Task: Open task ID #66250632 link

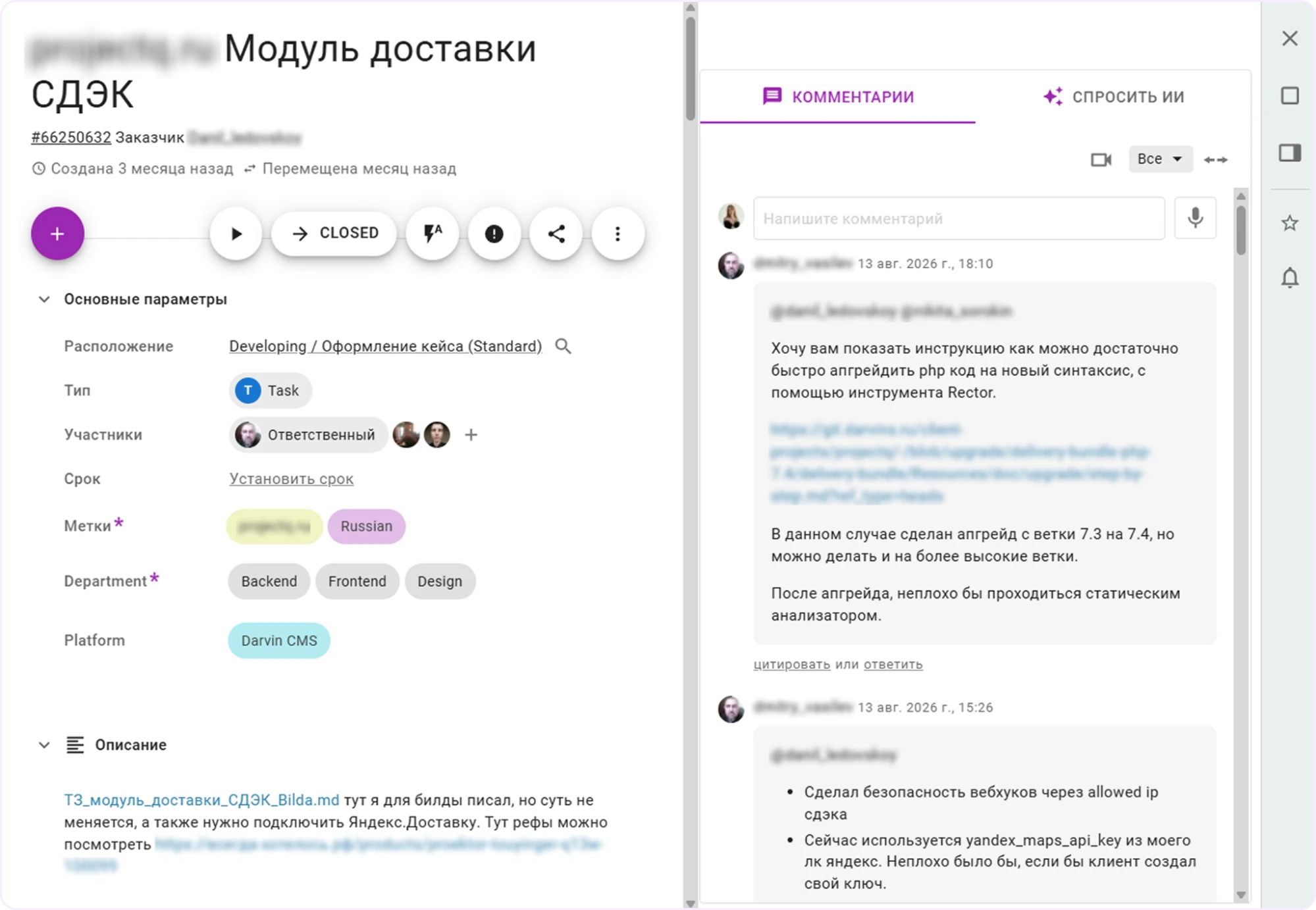Action: (x=71, y=138)
